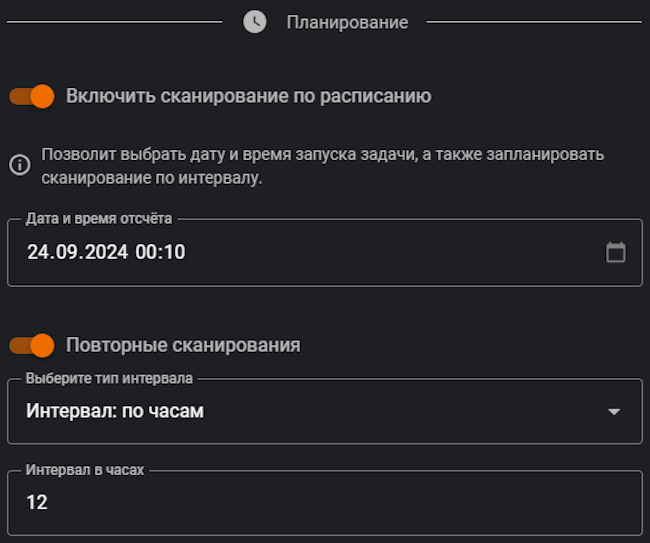Image resolution: width=650 pixels, height=543 pixels.
Task: Focus the Интервал в часах input
Action: coord(325,502)
